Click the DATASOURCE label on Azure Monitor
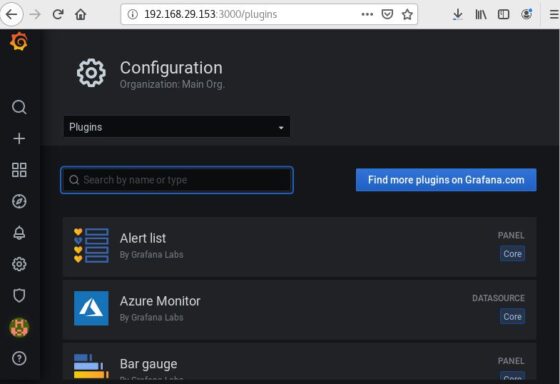 click(498, 298)
